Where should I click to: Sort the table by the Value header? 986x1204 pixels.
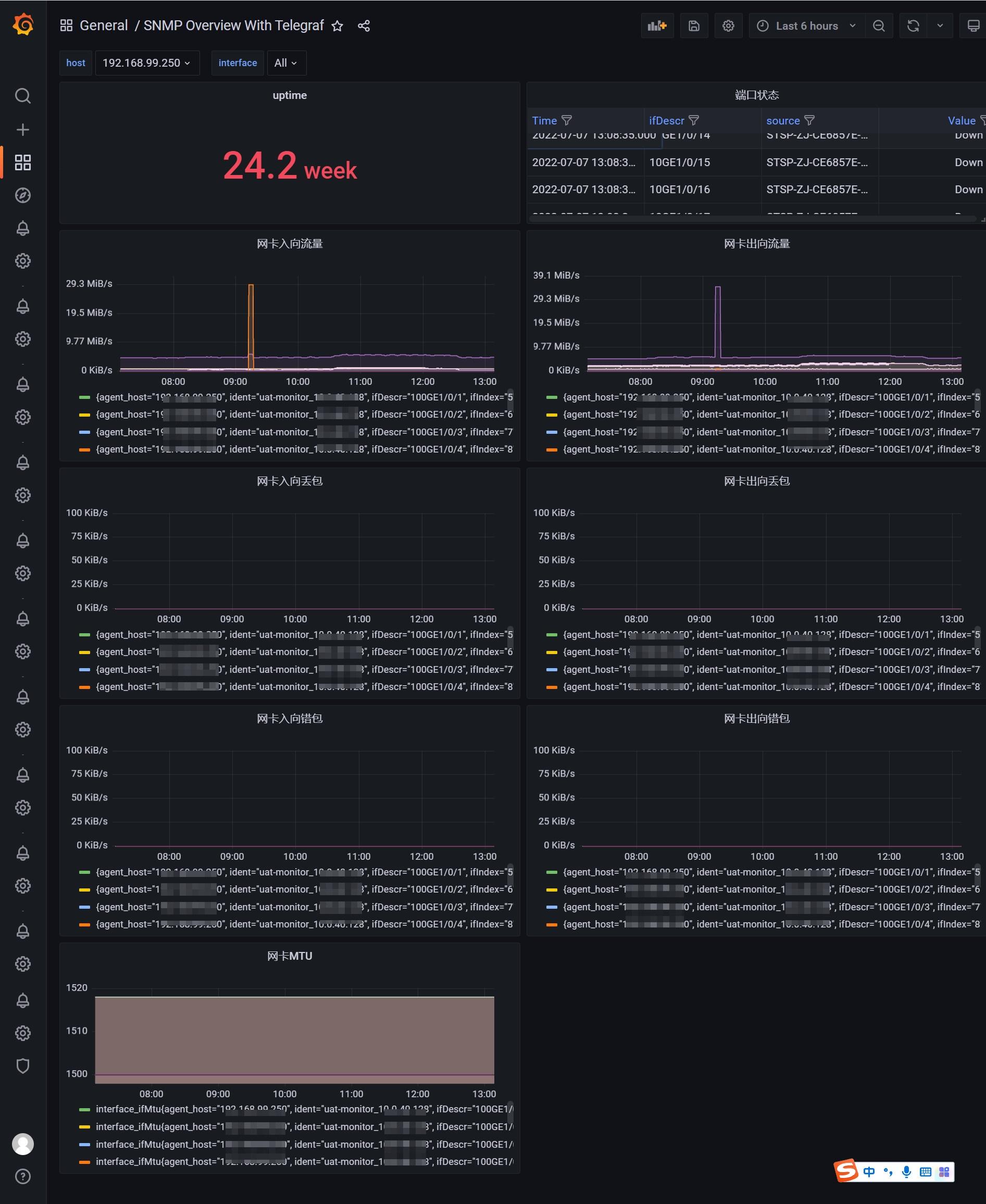[x=961, y=120]
